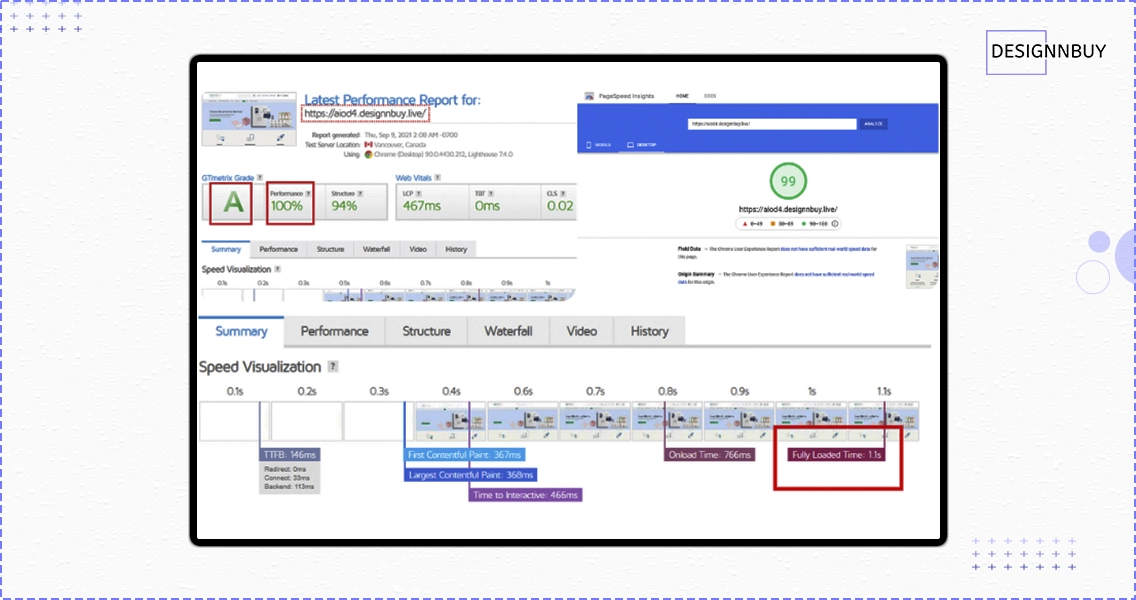The height and width of the screenshot is (600, 1136).
Task: Open the large History tab
Action: [x=649, y=331]
